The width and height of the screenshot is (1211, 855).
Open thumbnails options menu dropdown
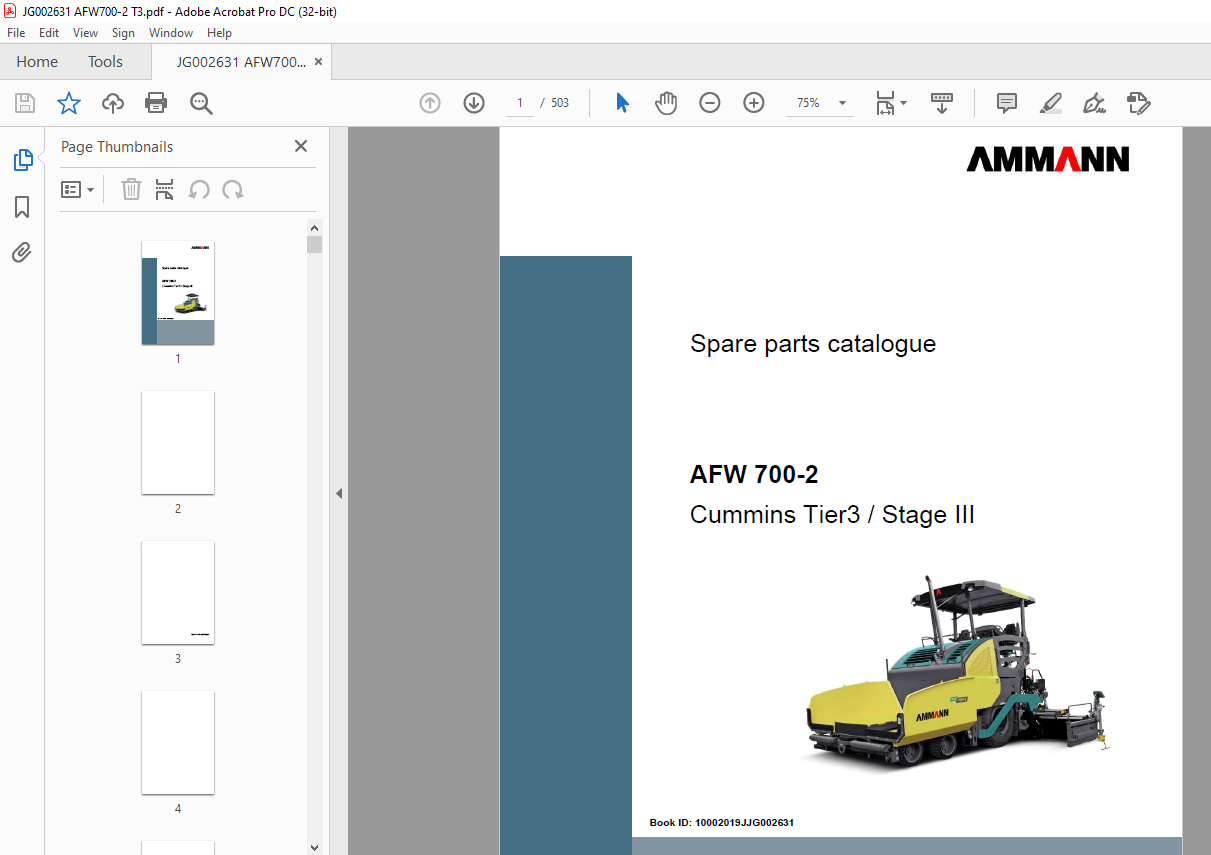point(77,189)
